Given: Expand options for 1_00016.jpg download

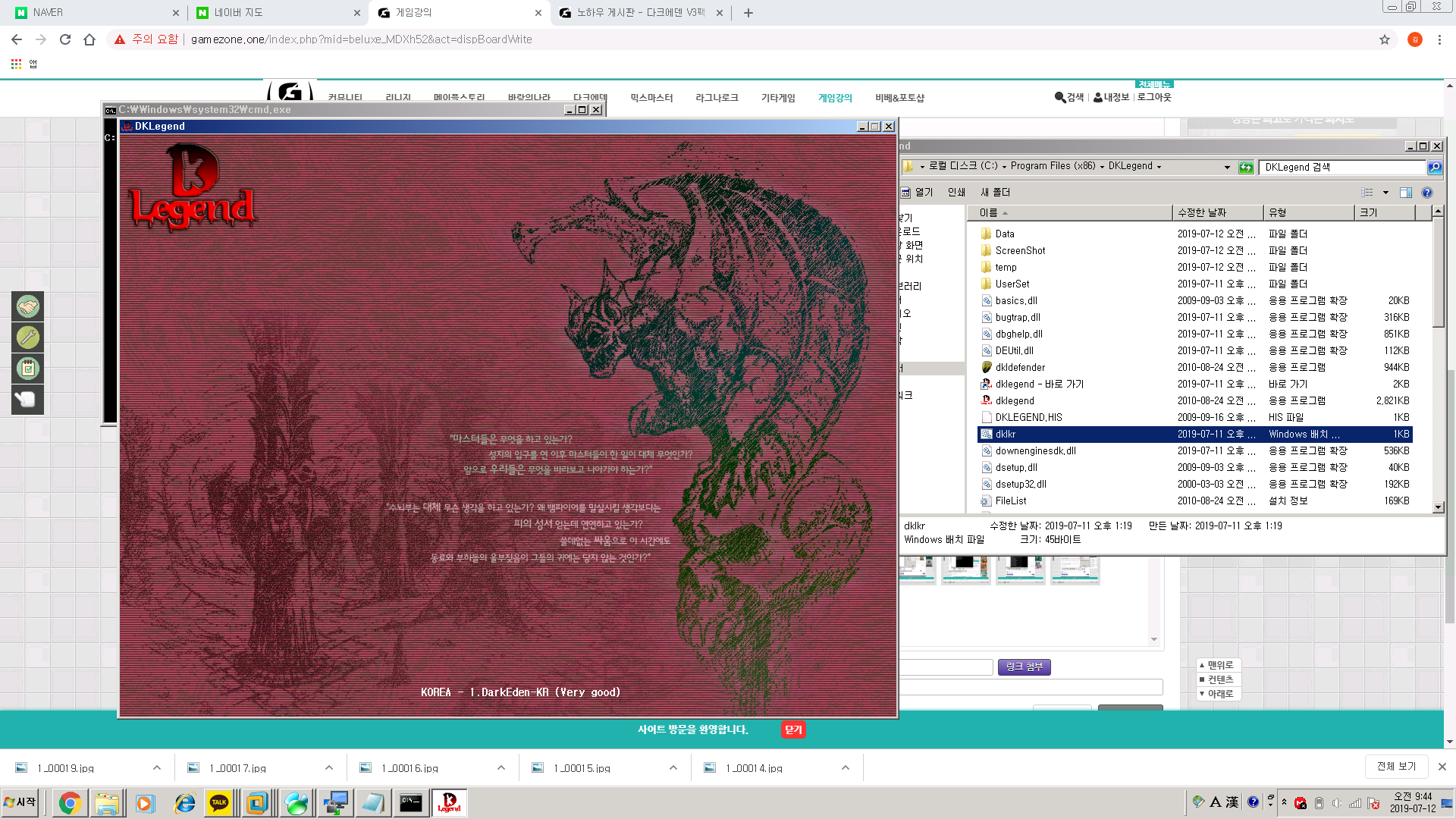Looking at the screenshot, I should pyautogui.click(x=501, y=767).
